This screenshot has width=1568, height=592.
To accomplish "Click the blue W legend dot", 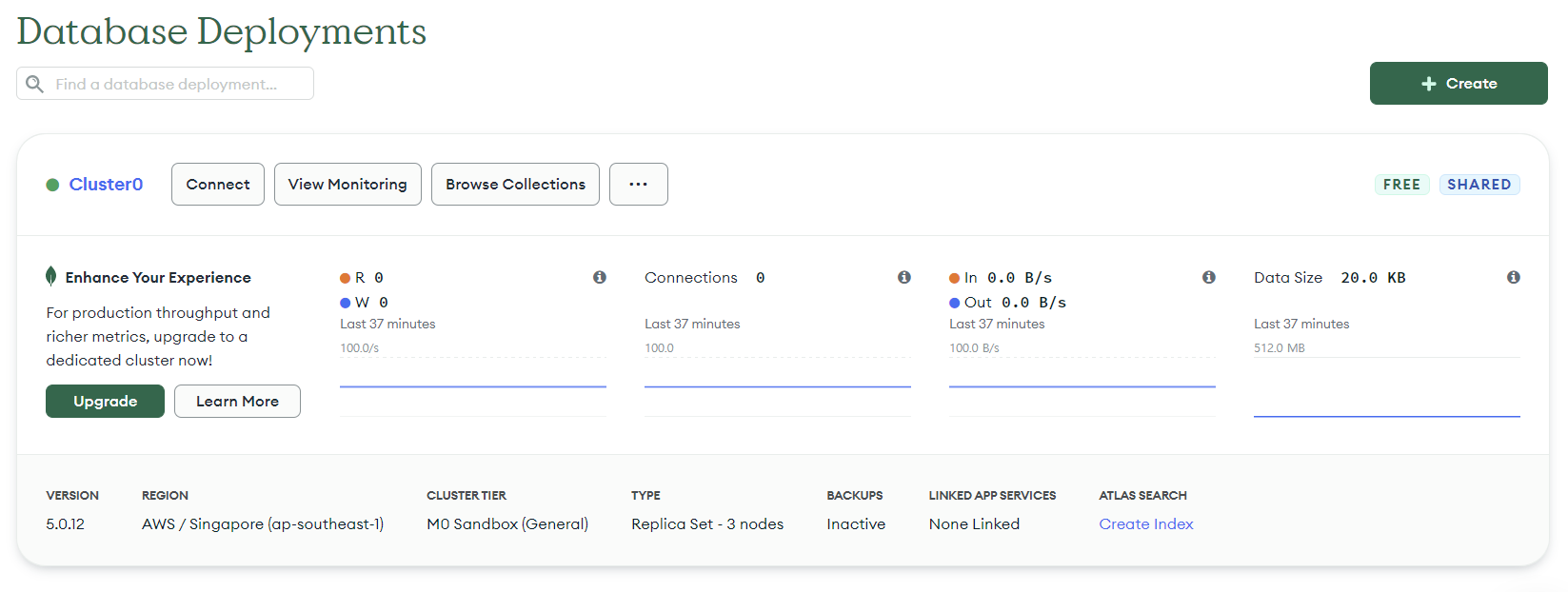I will click(346, 303).
